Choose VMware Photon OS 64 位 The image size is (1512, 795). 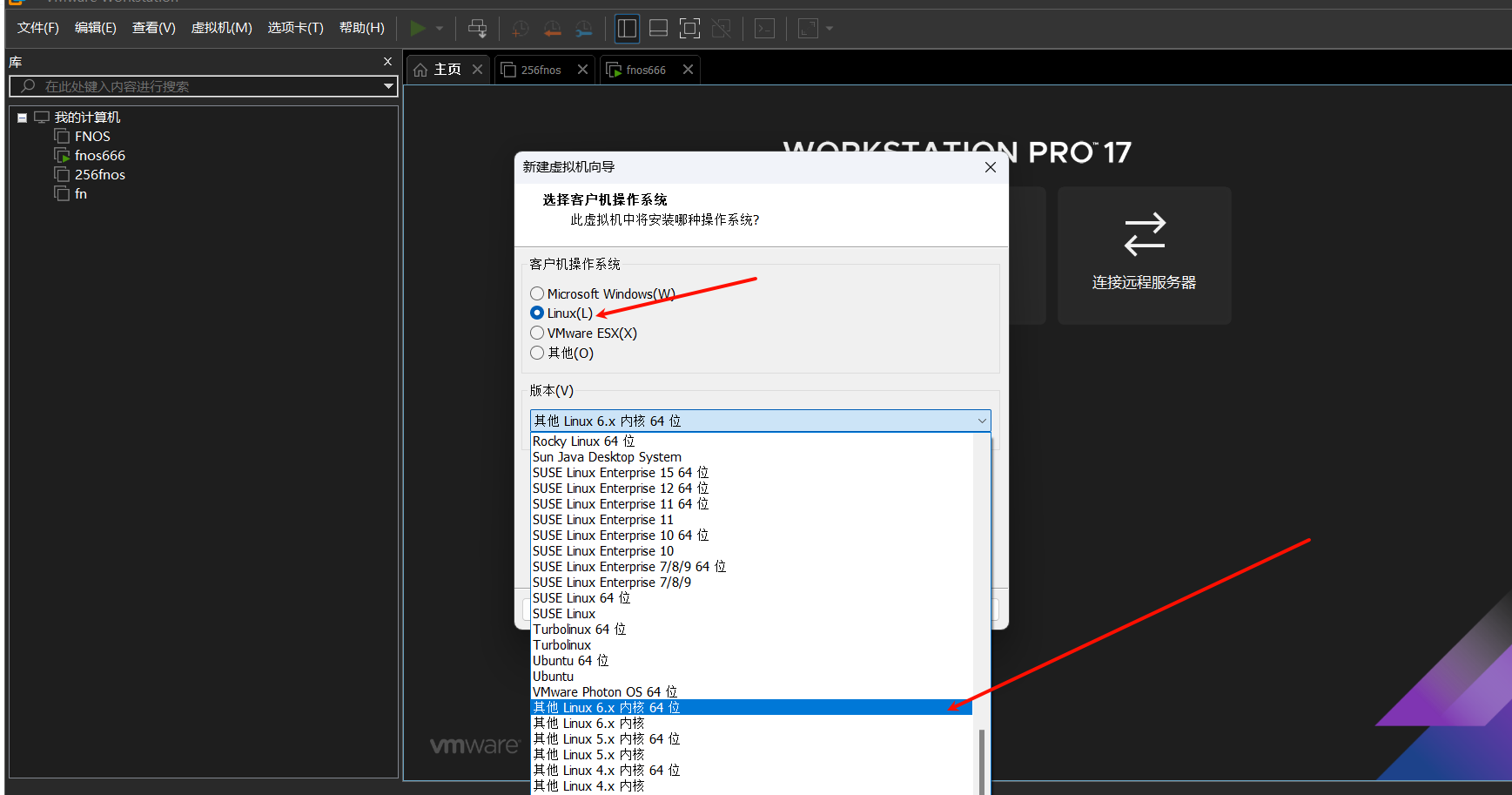tap(751, 692)
